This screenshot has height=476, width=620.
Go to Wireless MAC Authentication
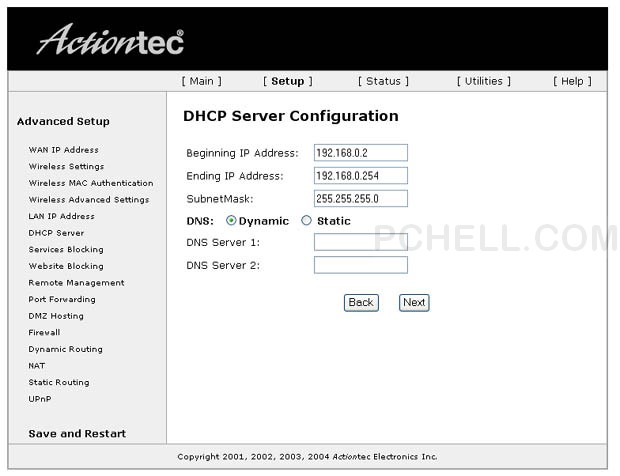[x=90, y=183]
